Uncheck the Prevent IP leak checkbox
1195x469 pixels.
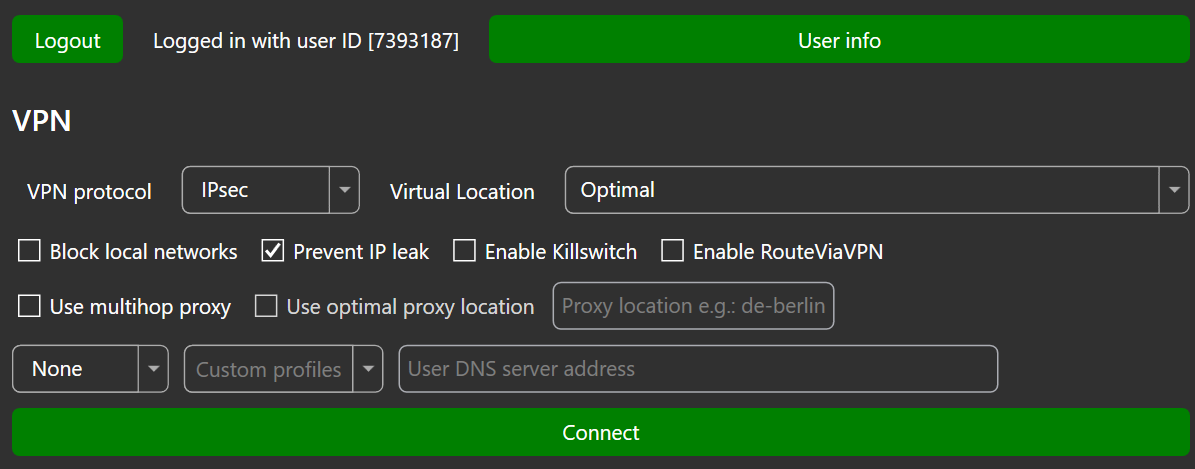click(x=273, y=251)
